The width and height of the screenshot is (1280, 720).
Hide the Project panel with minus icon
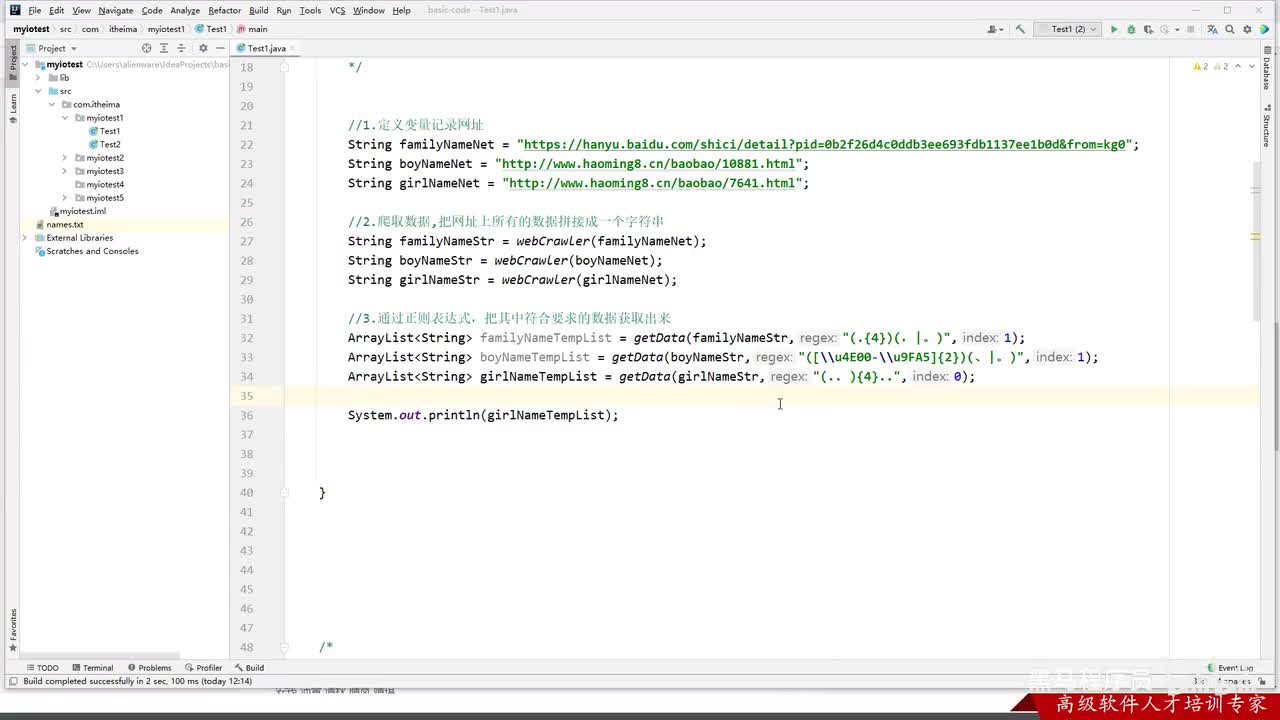click(x=220, y=48)
